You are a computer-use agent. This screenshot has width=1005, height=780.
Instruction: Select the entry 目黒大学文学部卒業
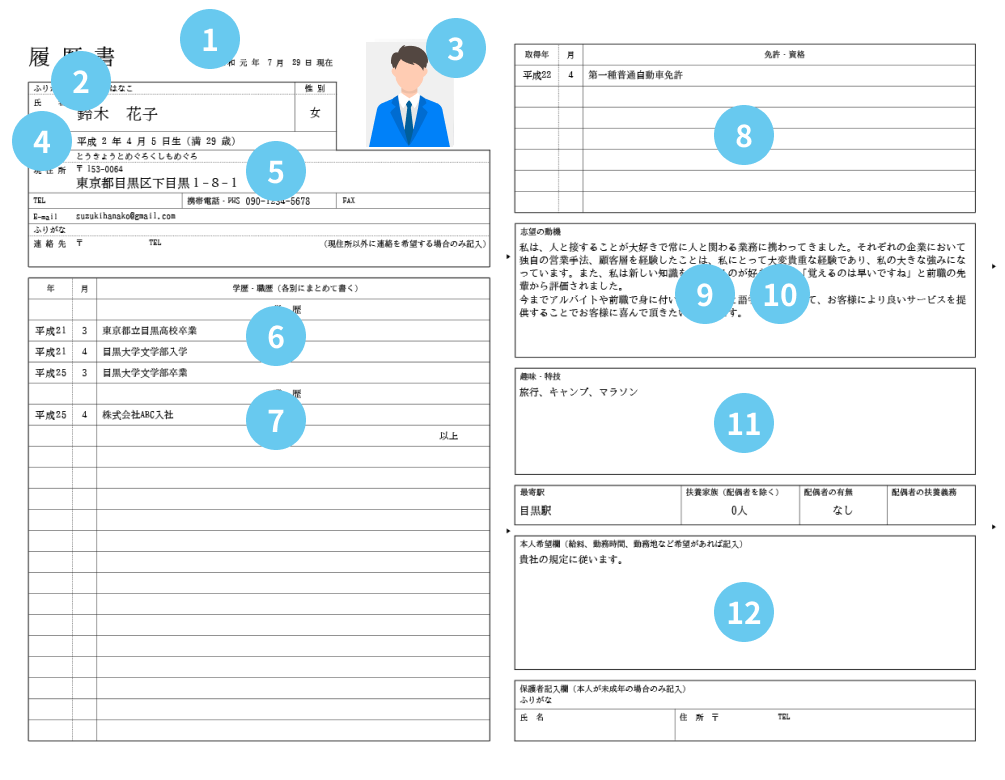[145, 373]
